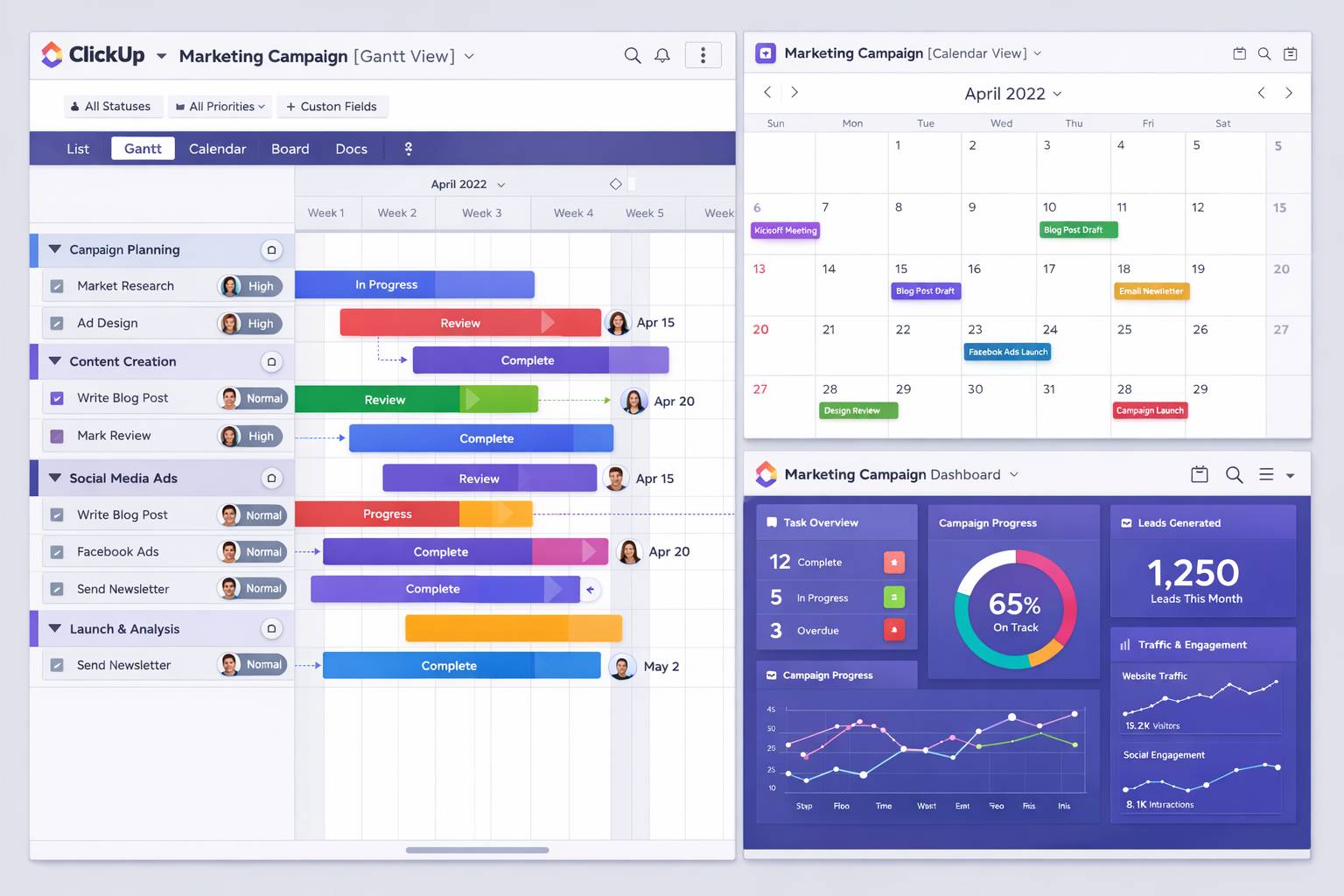
Task: Switch to the Docs tab
Action: coord(351,149)
